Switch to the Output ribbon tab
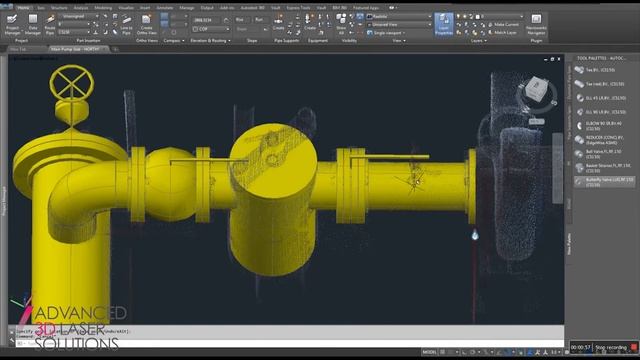640x360 pixels. click(207, 8)
